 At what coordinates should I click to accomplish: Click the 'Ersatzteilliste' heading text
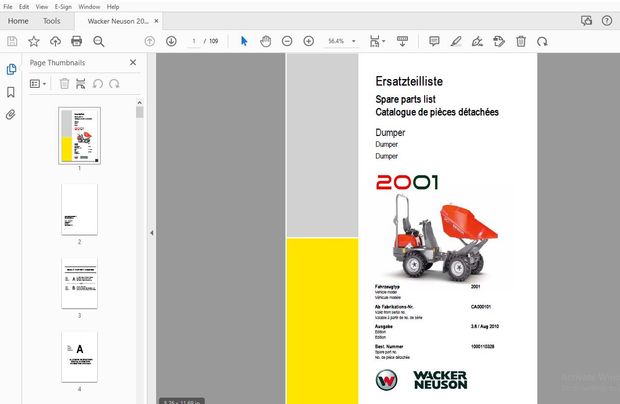[x=409, y=81]
